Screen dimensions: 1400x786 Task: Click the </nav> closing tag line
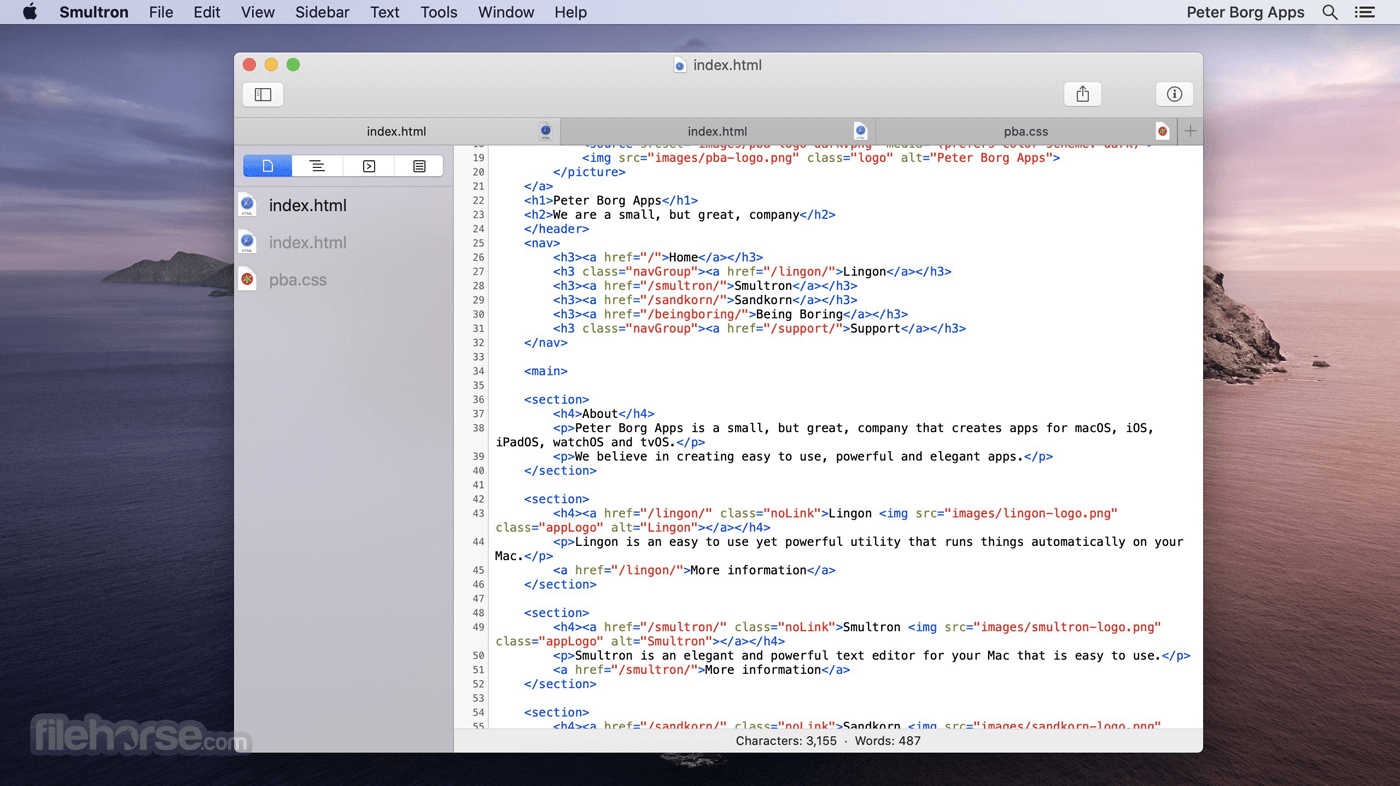point(546,343)
